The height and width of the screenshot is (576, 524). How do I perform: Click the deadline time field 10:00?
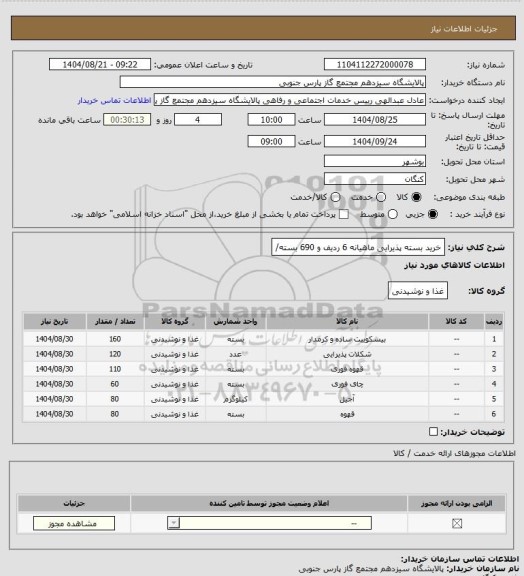click(x=272, y=120)
